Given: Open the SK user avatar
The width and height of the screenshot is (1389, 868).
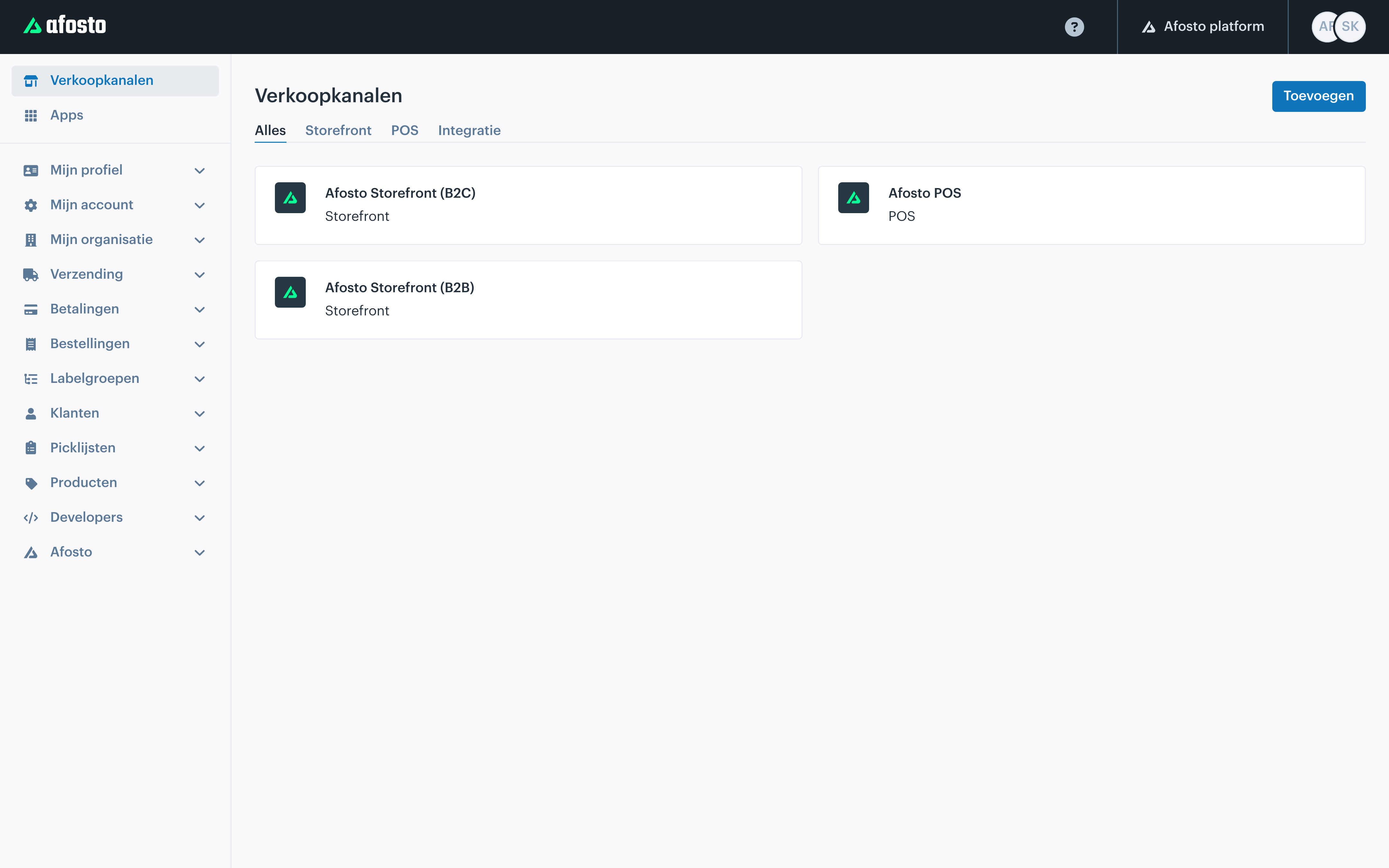Looking at the screenshot, I should pos(1350,27).
